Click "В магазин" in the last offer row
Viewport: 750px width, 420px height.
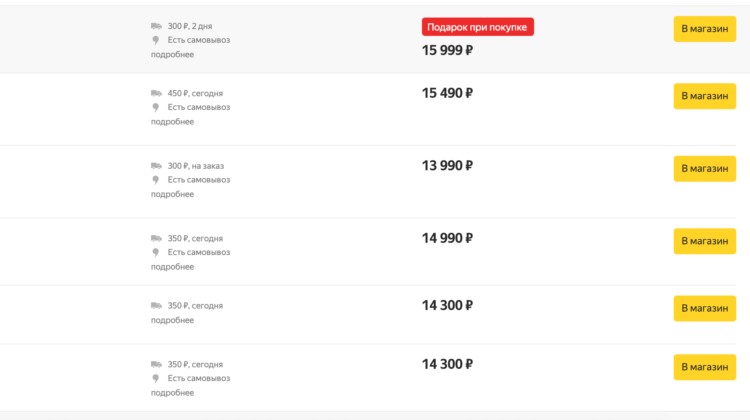tap(705, 367)
